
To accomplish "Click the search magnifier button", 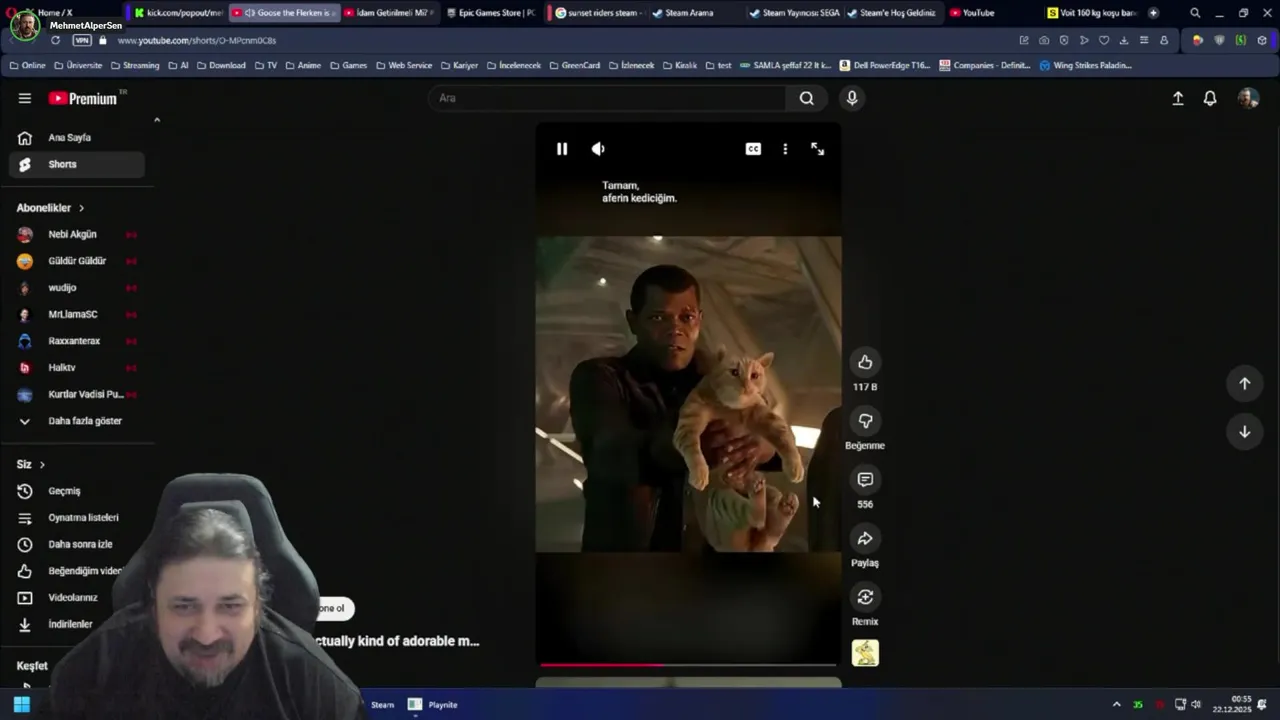I will [807, 98].
